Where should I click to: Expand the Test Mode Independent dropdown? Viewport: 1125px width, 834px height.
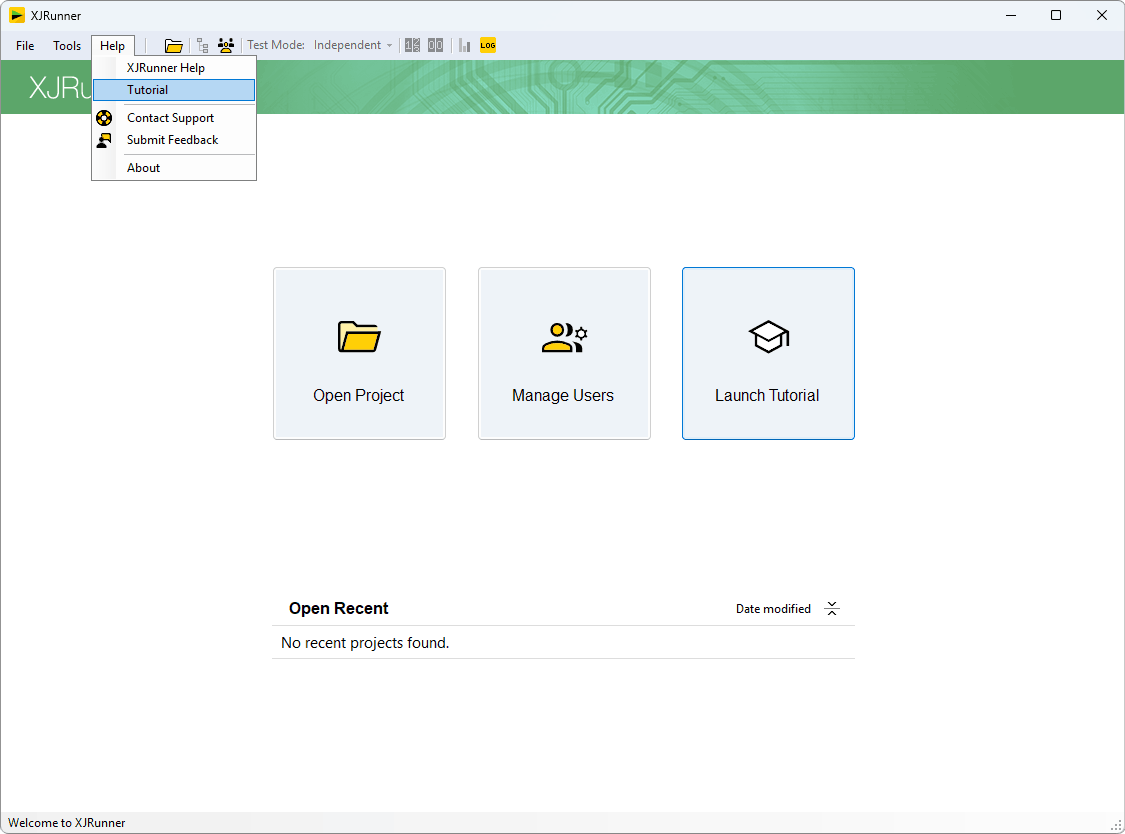[353, 45]
